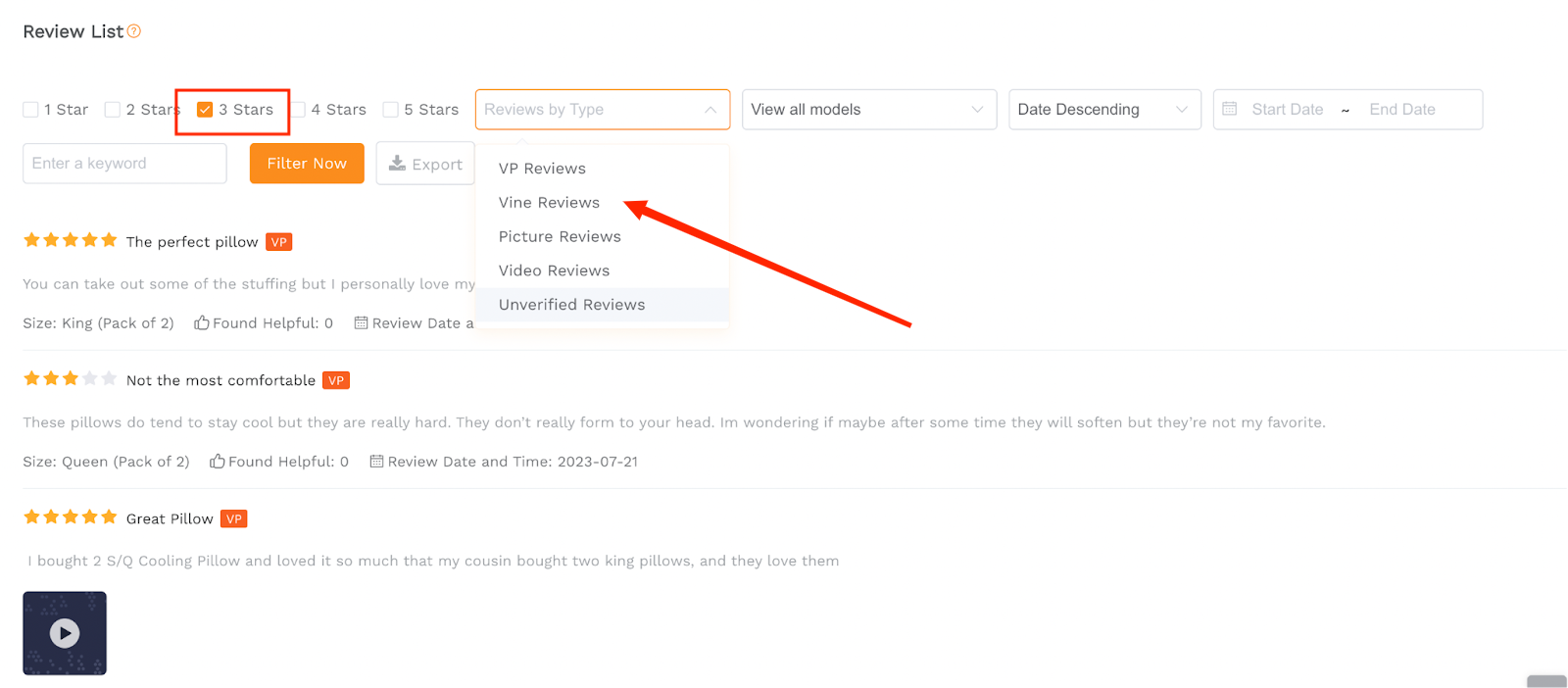Click the Review List heading
1568x688 pixels.
click(x=73, y=31)
